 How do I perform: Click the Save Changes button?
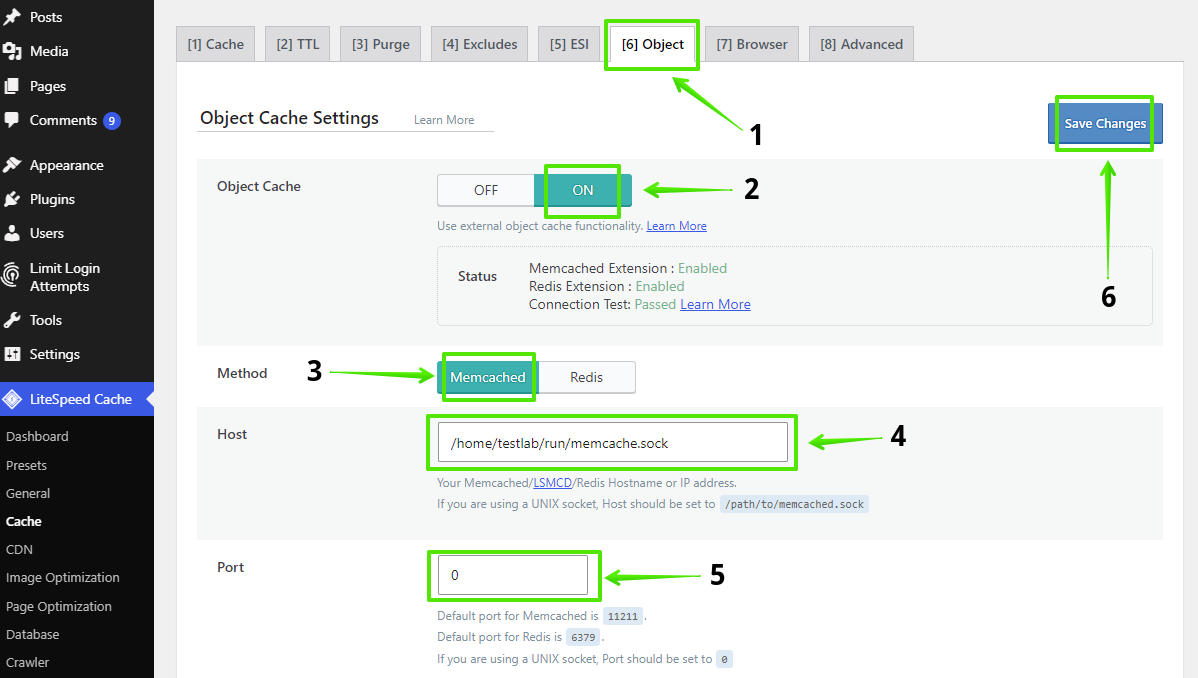point(1105,124)
